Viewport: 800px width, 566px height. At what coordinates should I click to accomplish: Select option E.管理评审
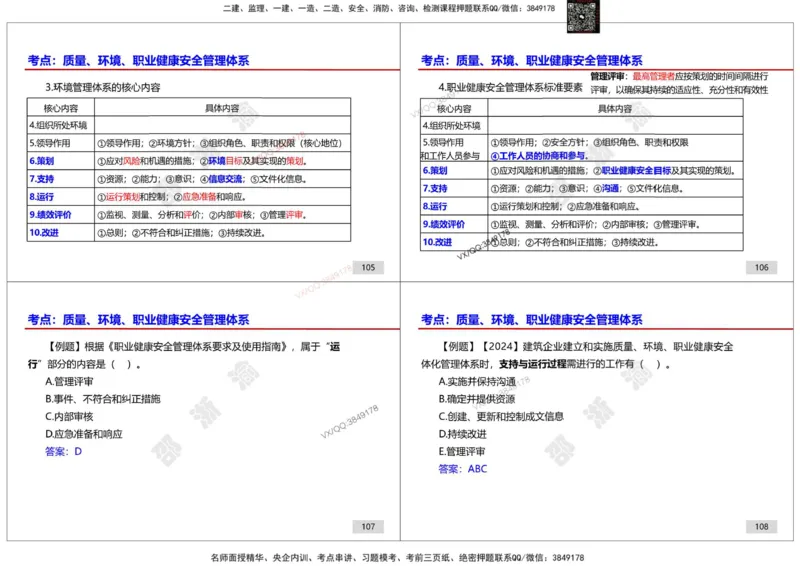point(462,451)
